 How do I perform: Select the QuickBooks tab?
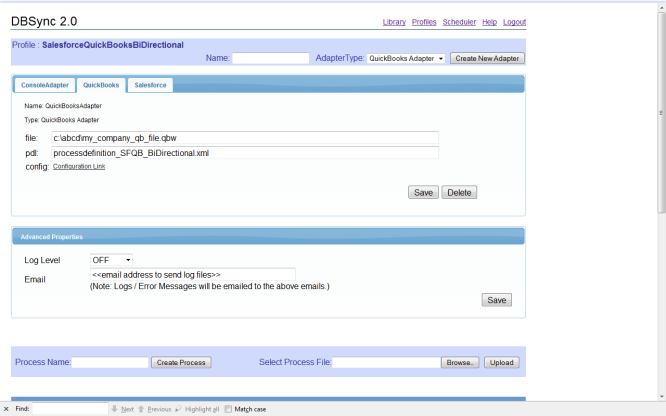click(x=101, y=86)
